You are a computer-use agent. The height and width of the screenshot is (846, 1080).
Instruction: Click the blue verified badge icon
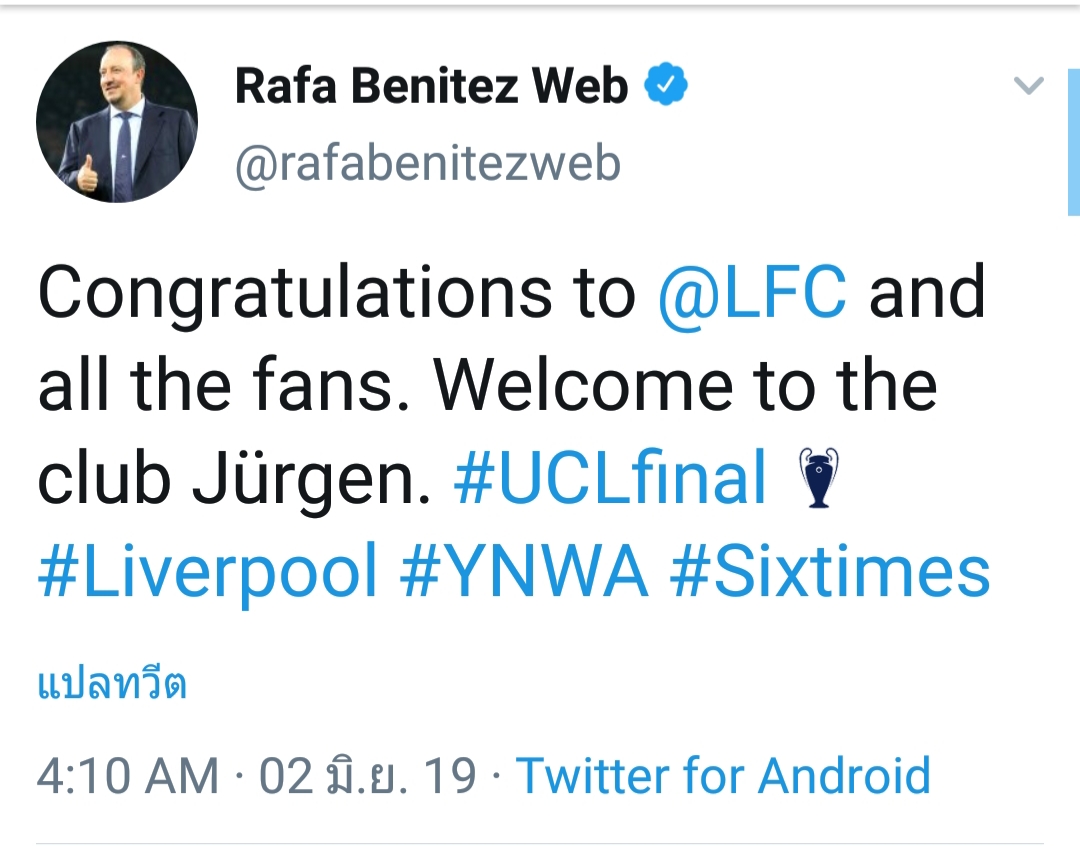click(x=665, y=88)
